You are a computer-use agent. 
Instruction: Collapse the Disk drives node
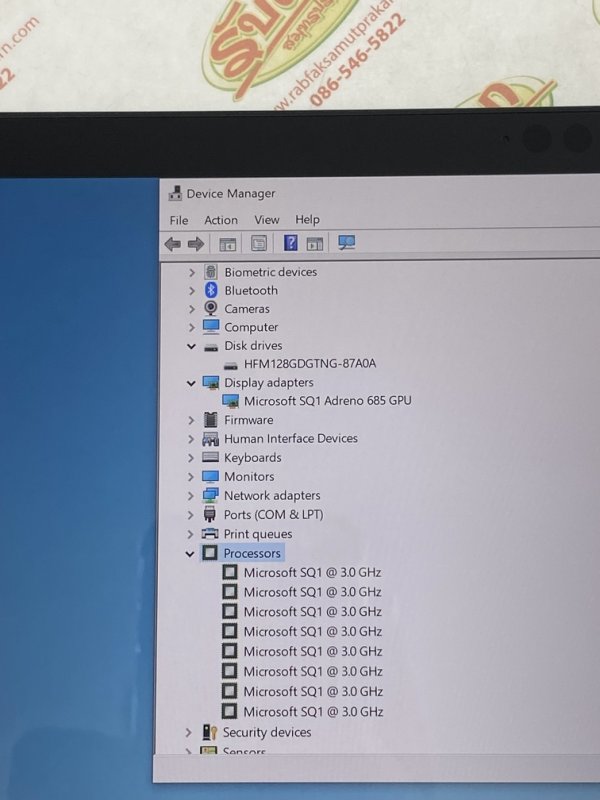[191, 346]
